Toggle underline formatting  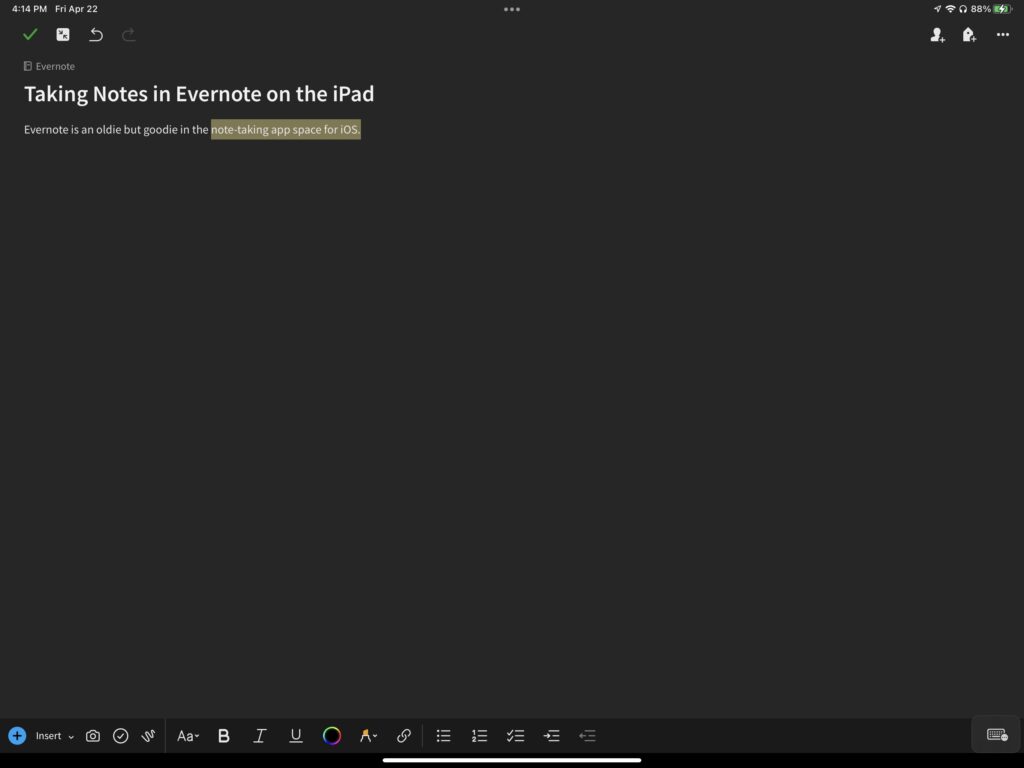296,736
